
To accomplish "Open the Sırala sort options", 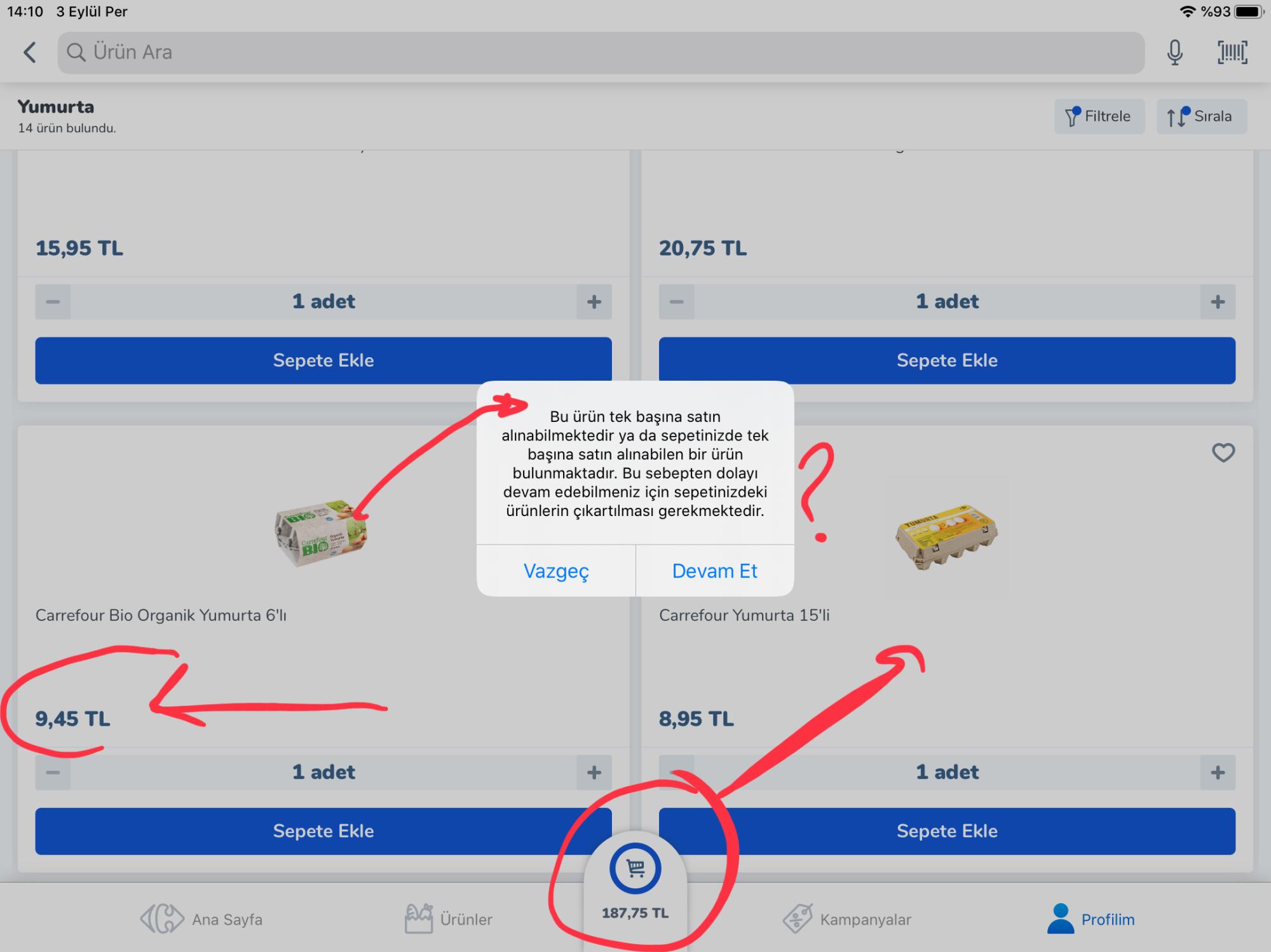I will pos(1201,116).
